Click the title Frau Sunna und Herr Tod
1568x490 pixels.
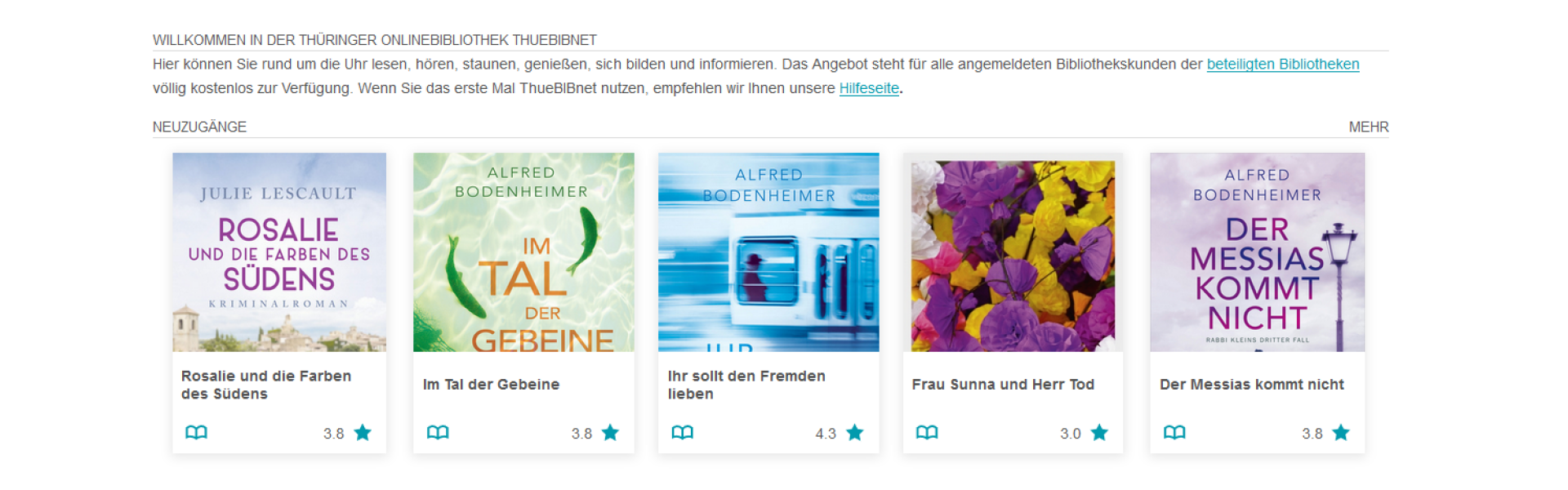point(1003,385)
